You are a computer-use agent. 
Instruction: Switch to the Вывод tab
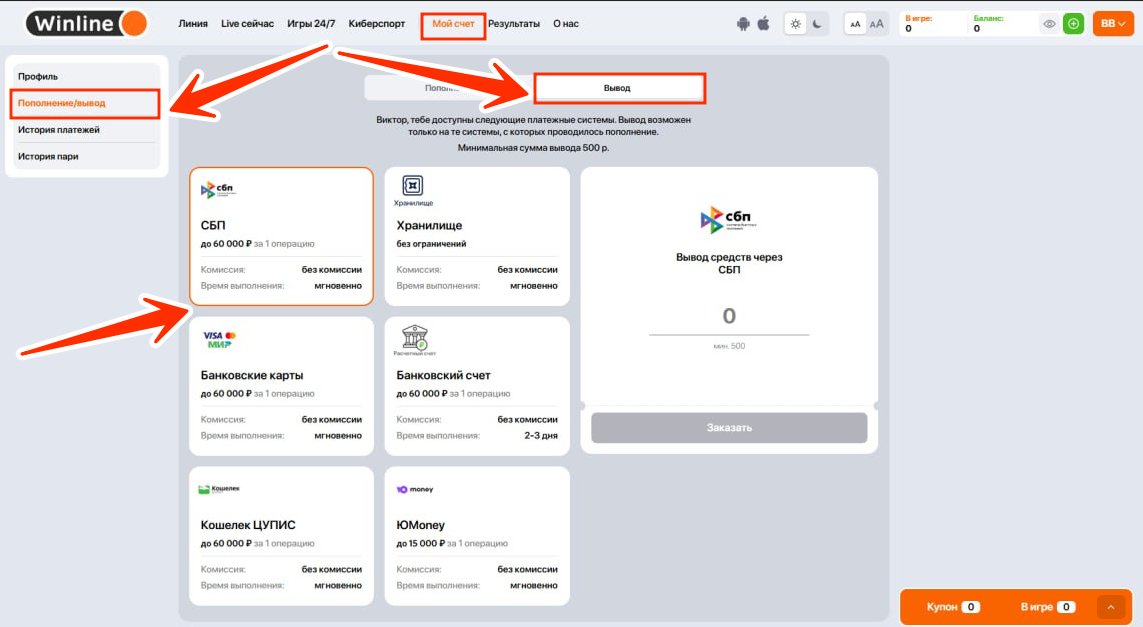(619, 88)
